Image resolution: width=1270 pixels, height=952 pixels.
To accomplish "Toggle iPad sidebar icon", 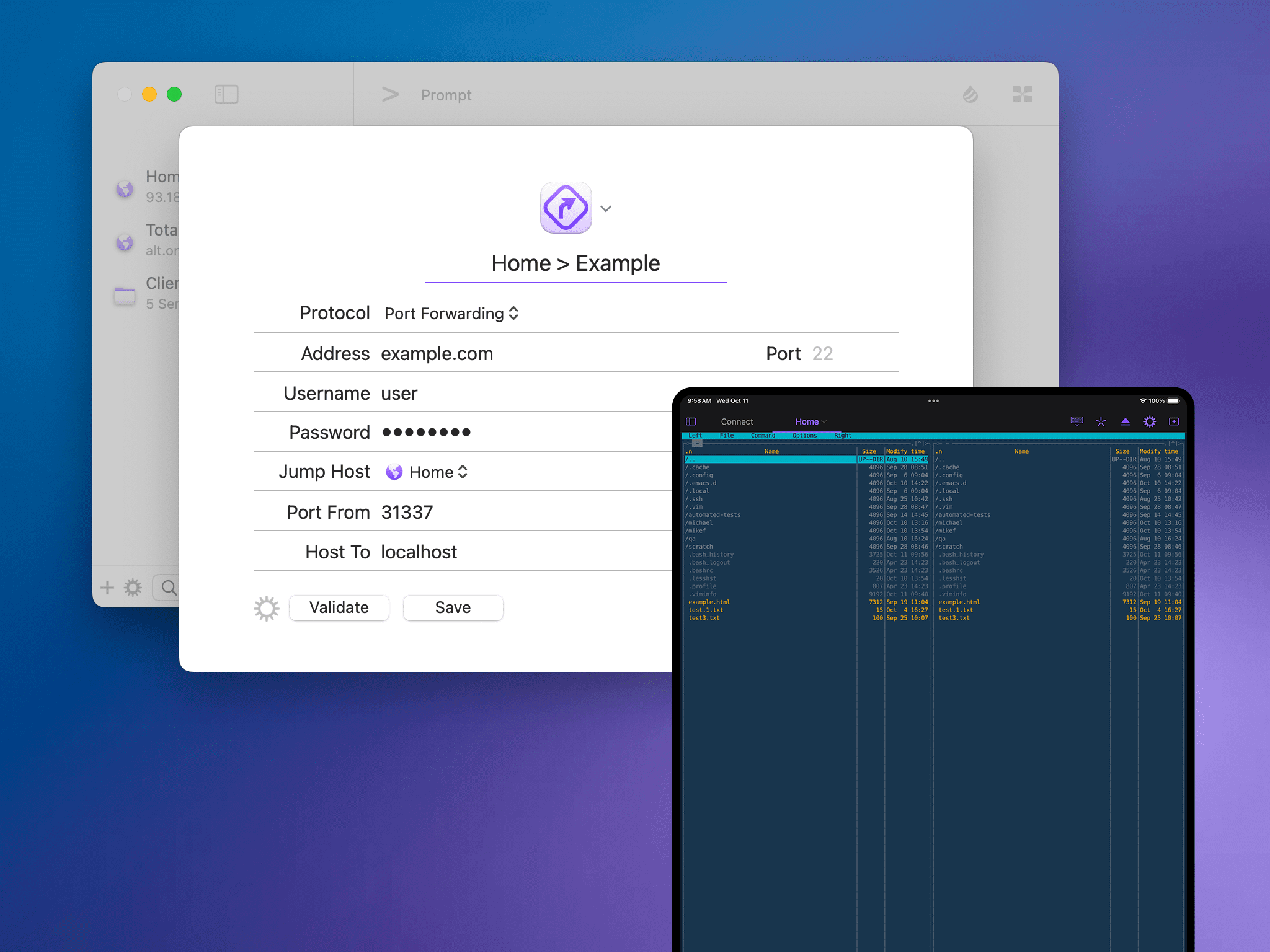I will tap(691, 421).
